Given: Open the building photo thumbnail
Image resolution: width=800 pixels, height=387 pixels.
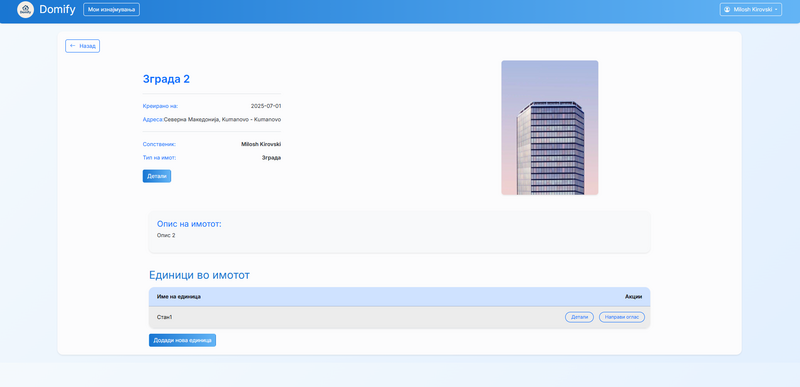Looking at the screenshot, I should point(549,127).
